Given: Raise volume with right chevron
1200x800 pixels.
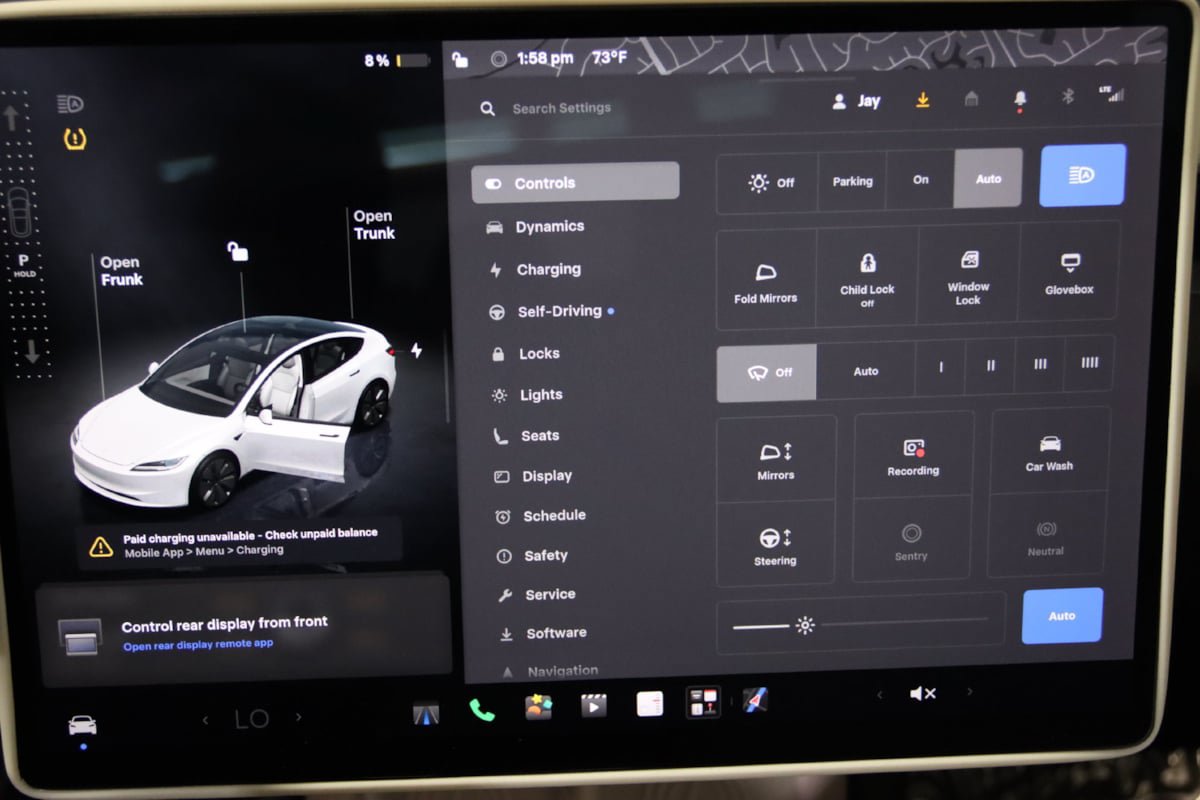Looking at the screenshot, I should pos(969,692).
